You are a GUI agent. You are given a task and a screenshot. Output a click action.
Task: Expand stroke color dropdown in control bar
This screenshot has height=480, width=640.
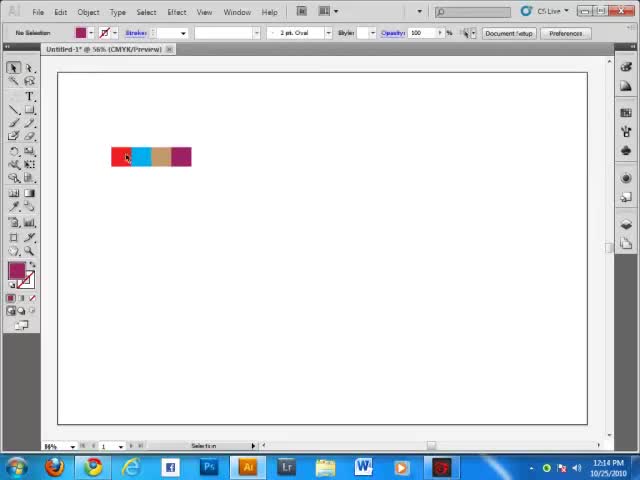[115, 33]
